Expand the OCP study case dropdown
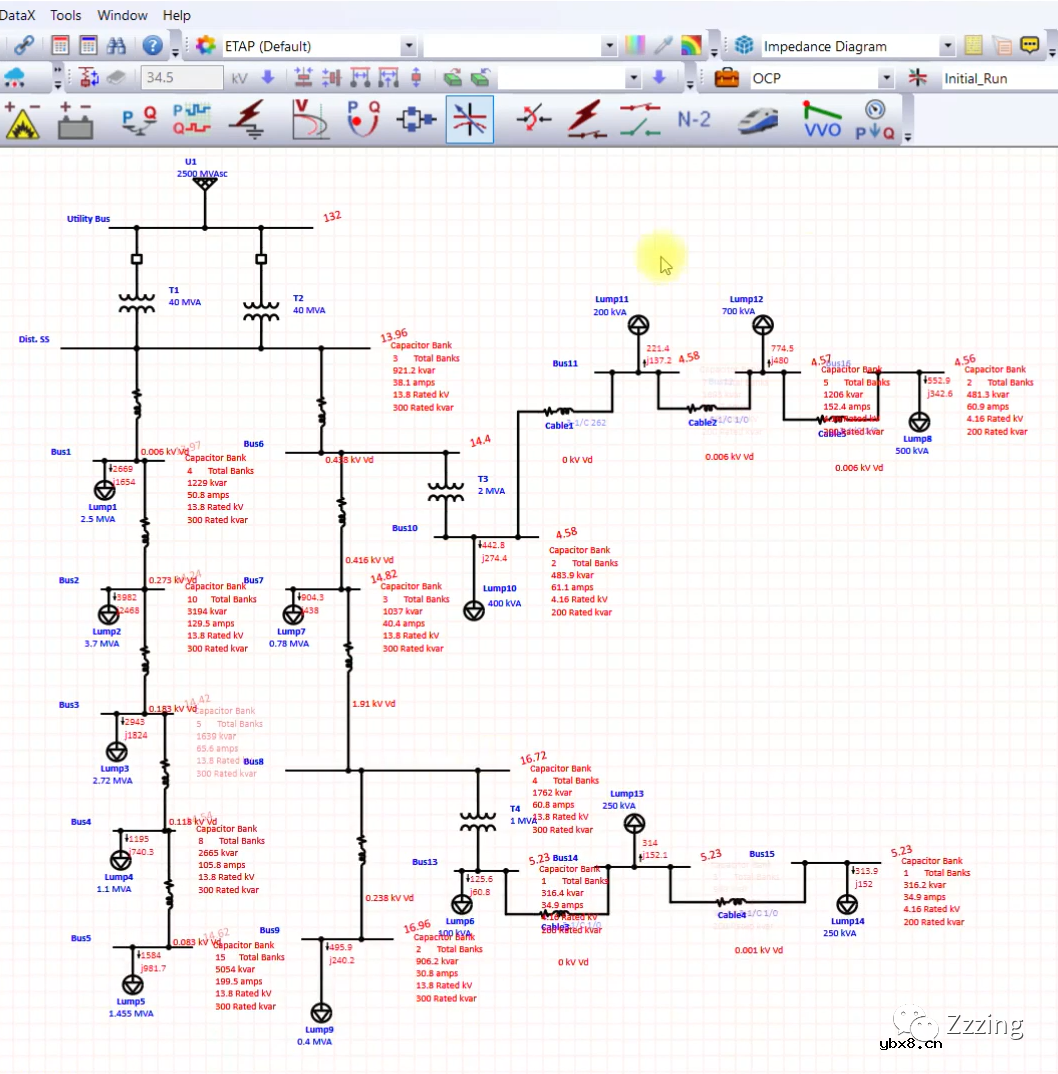This screenshot has width=1058, height=1074. click(x=885, y=78)
